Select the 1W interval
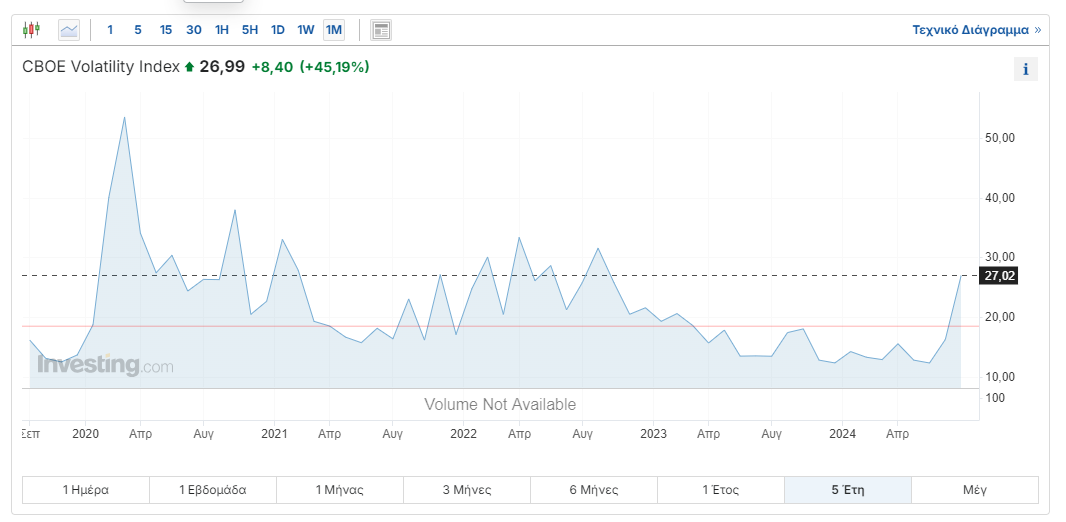The image size is (1066, 522). 306,30
